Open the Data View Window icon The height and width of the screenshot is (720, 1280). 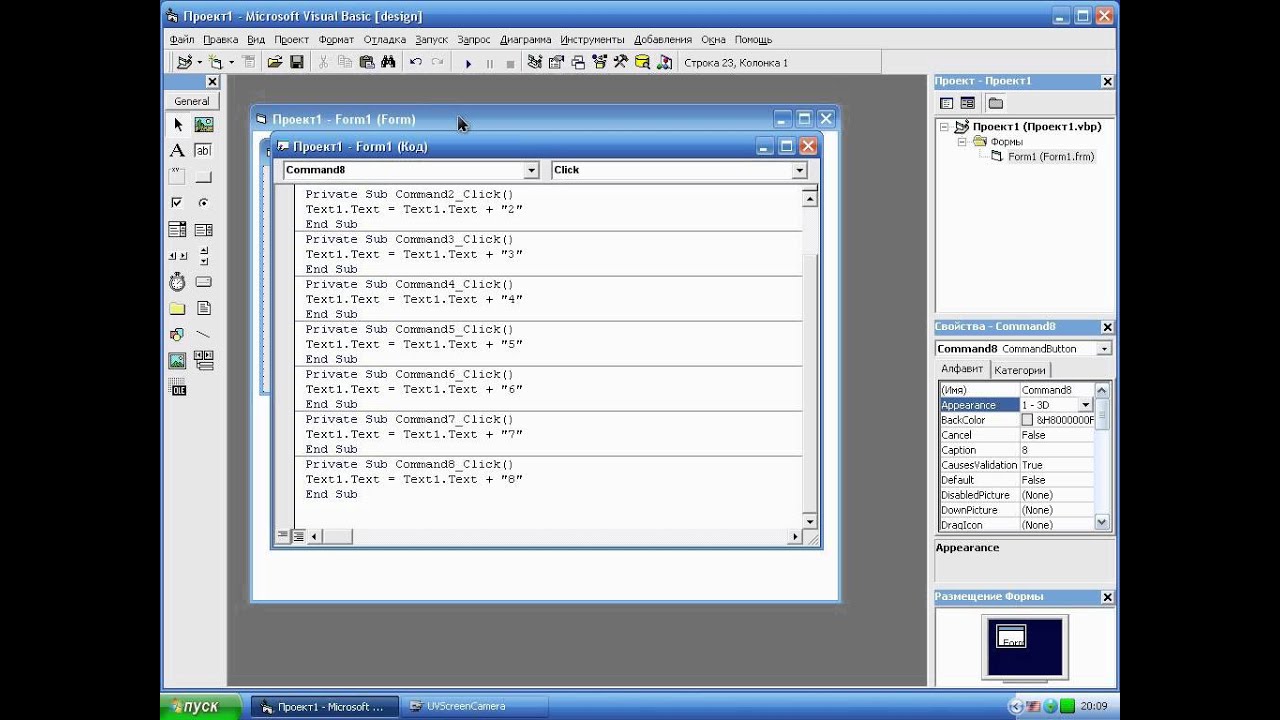tap(642, 62)
